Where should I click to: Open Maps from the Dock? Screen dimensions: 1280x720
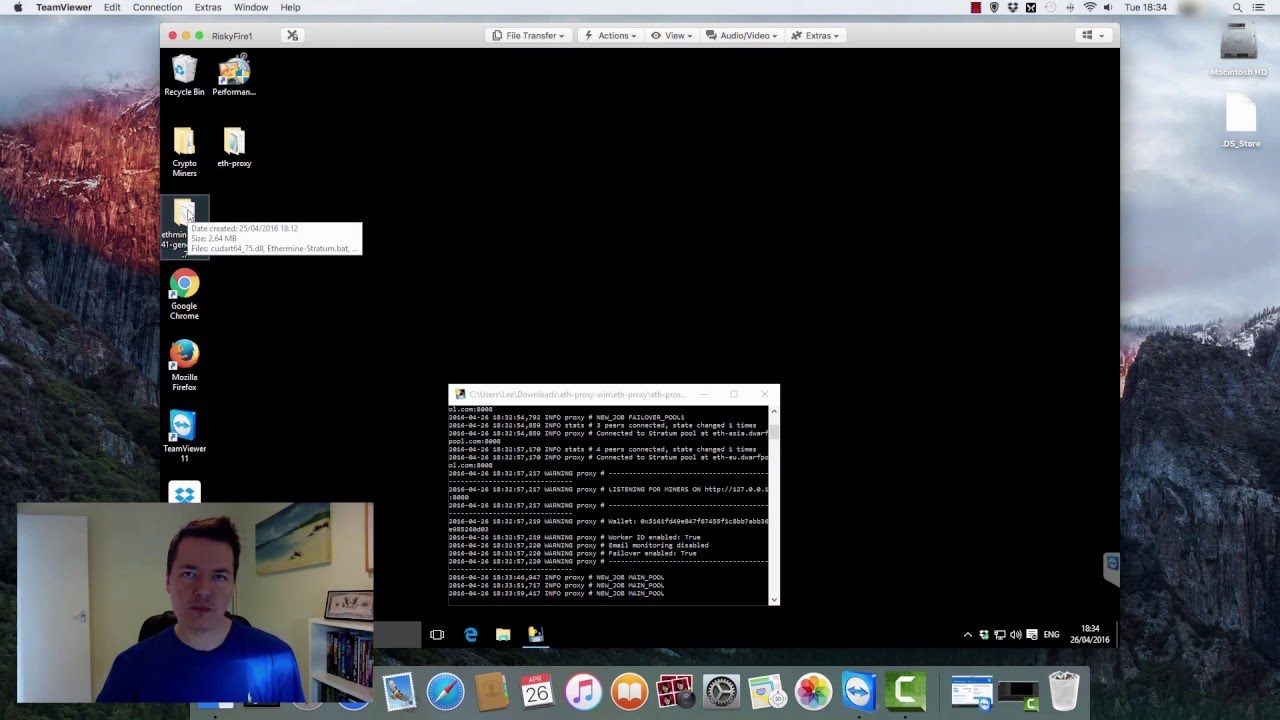pos(767,691)
